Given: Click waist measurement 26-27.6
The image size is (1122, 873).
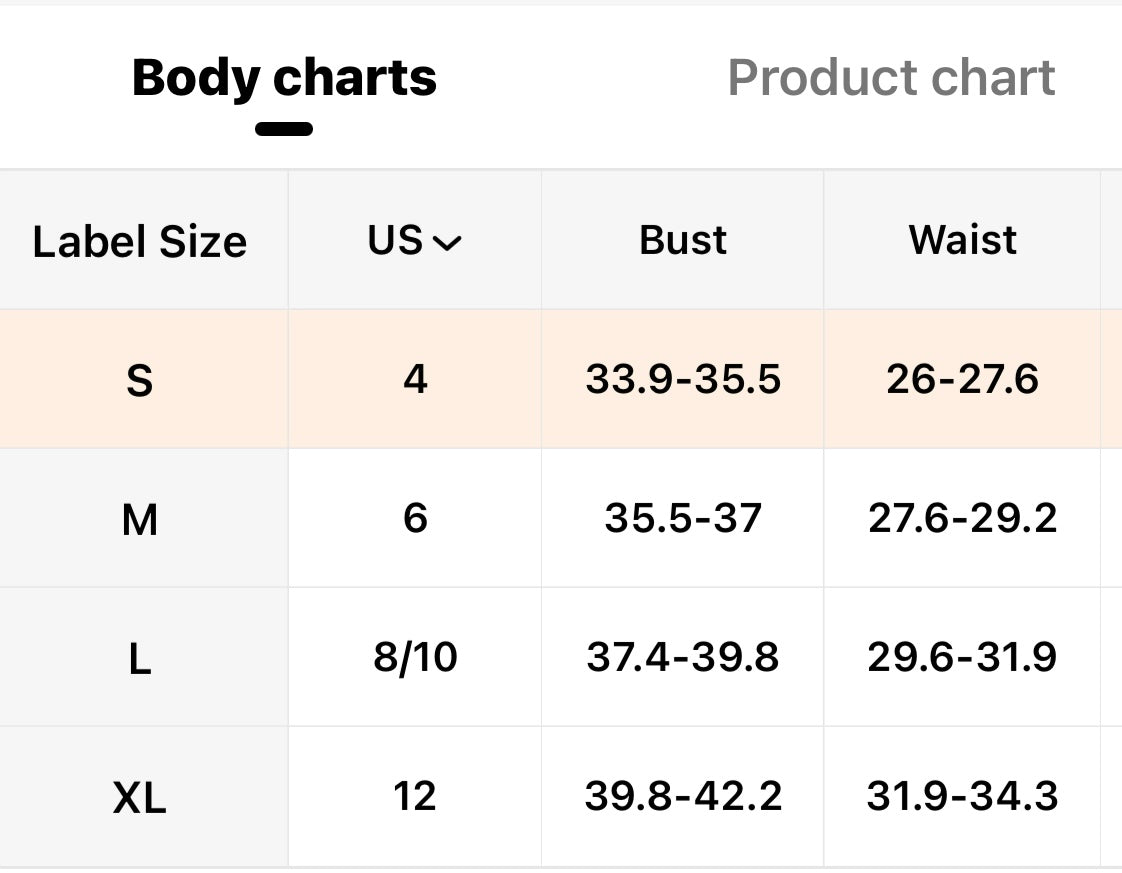Looking at the screenshot, I should [x=963, y=380].
